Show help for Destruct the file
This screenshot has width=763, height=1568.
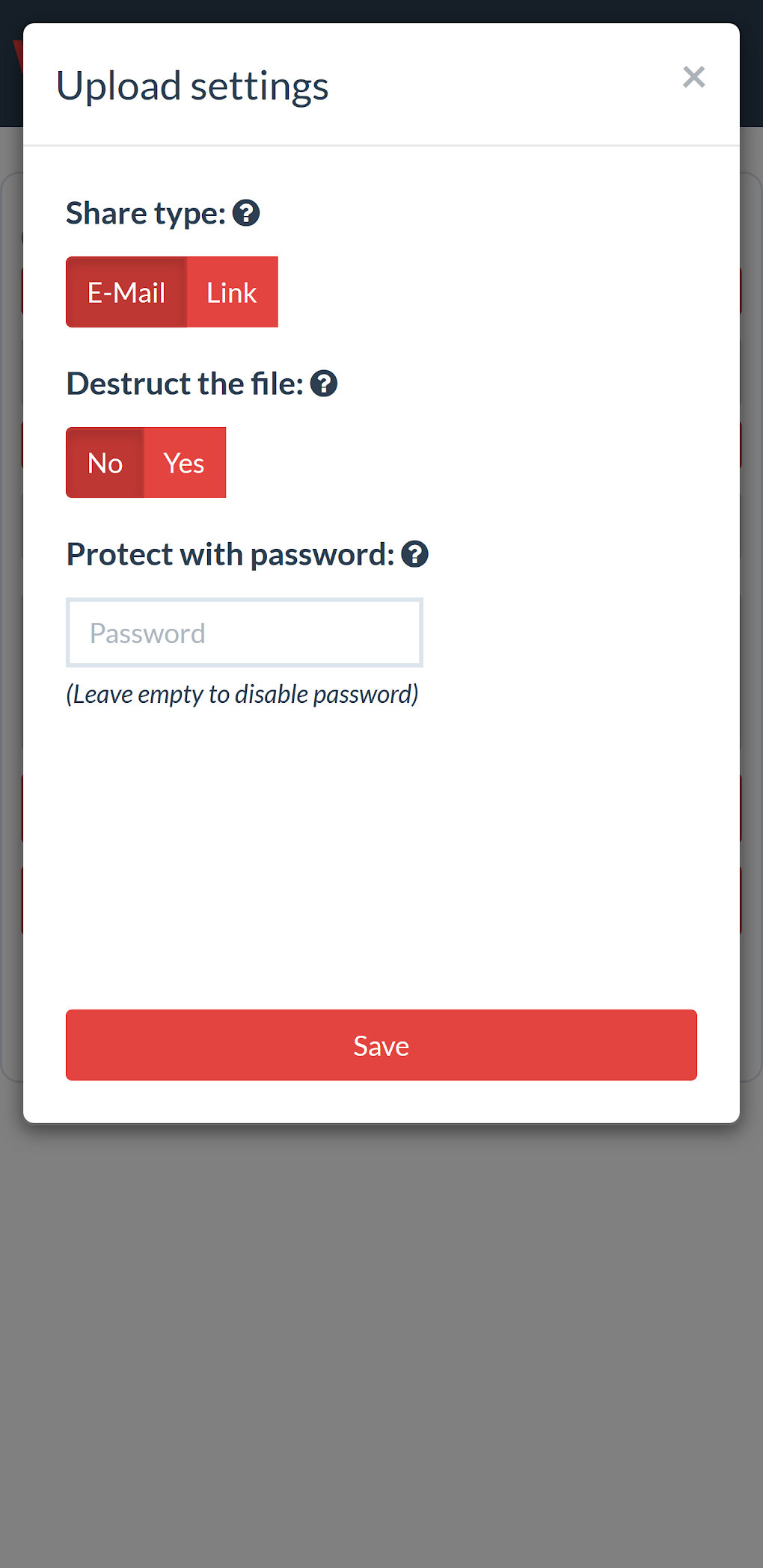pyautogui.click(x=324, y=384)
